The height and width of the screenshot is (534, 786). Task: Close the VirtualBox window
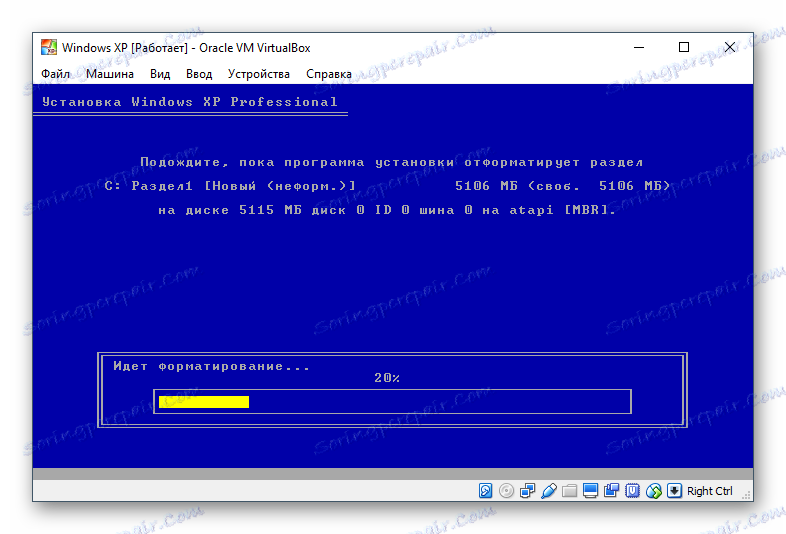(x=730, y=47)
